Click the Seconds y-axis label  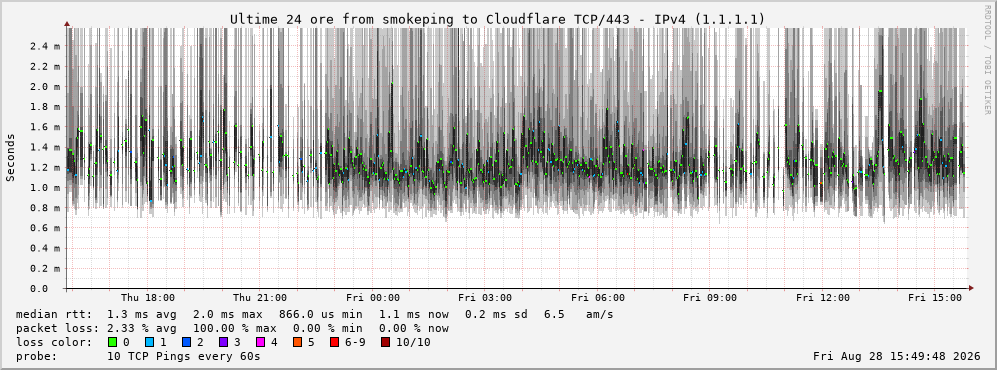click(11, 158)
